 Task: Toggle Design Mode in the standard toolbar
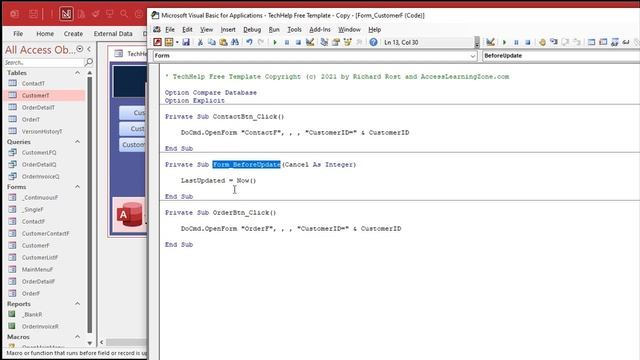coord(310,42)
